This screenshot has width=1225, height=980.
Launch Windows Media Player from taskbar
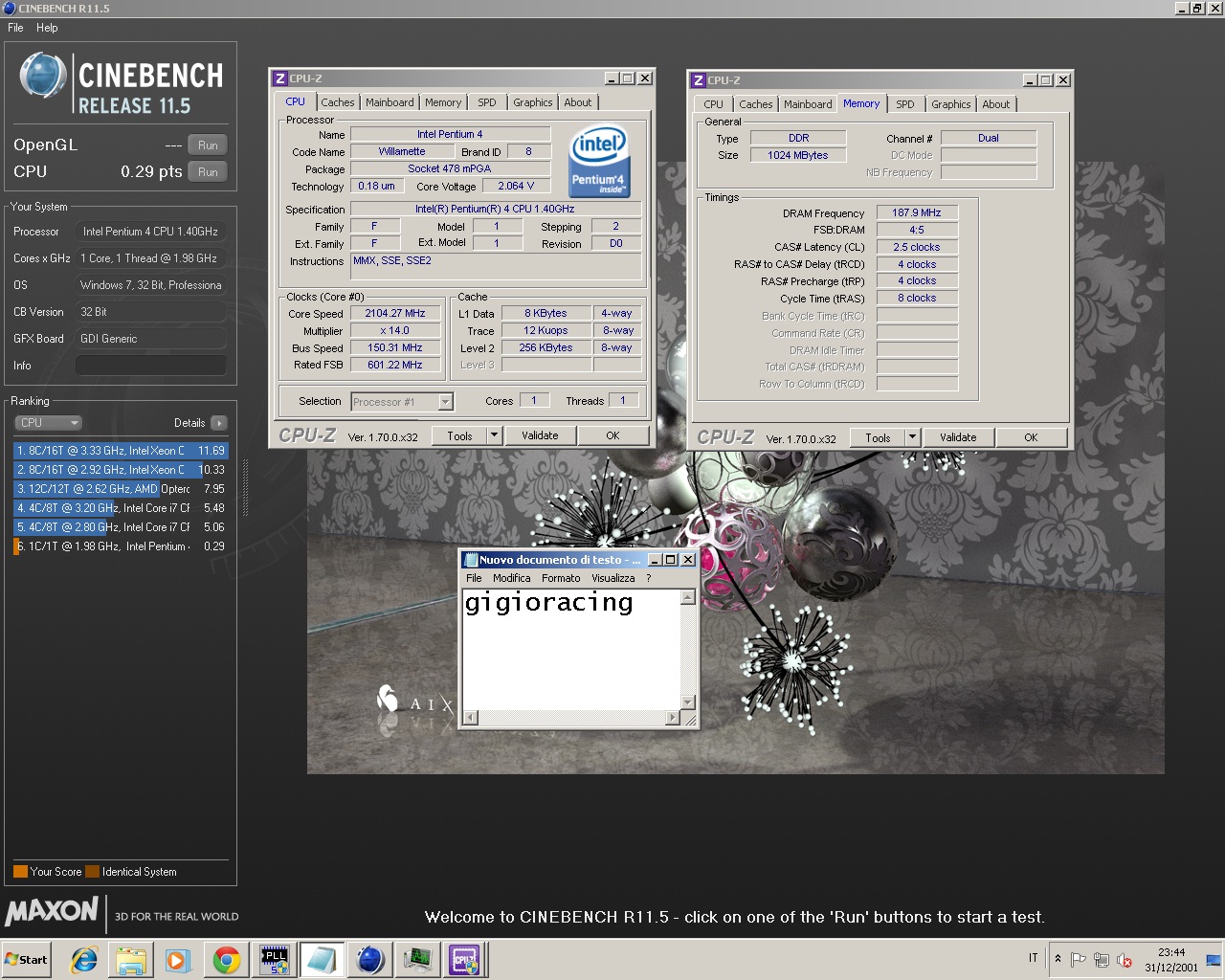177,960
